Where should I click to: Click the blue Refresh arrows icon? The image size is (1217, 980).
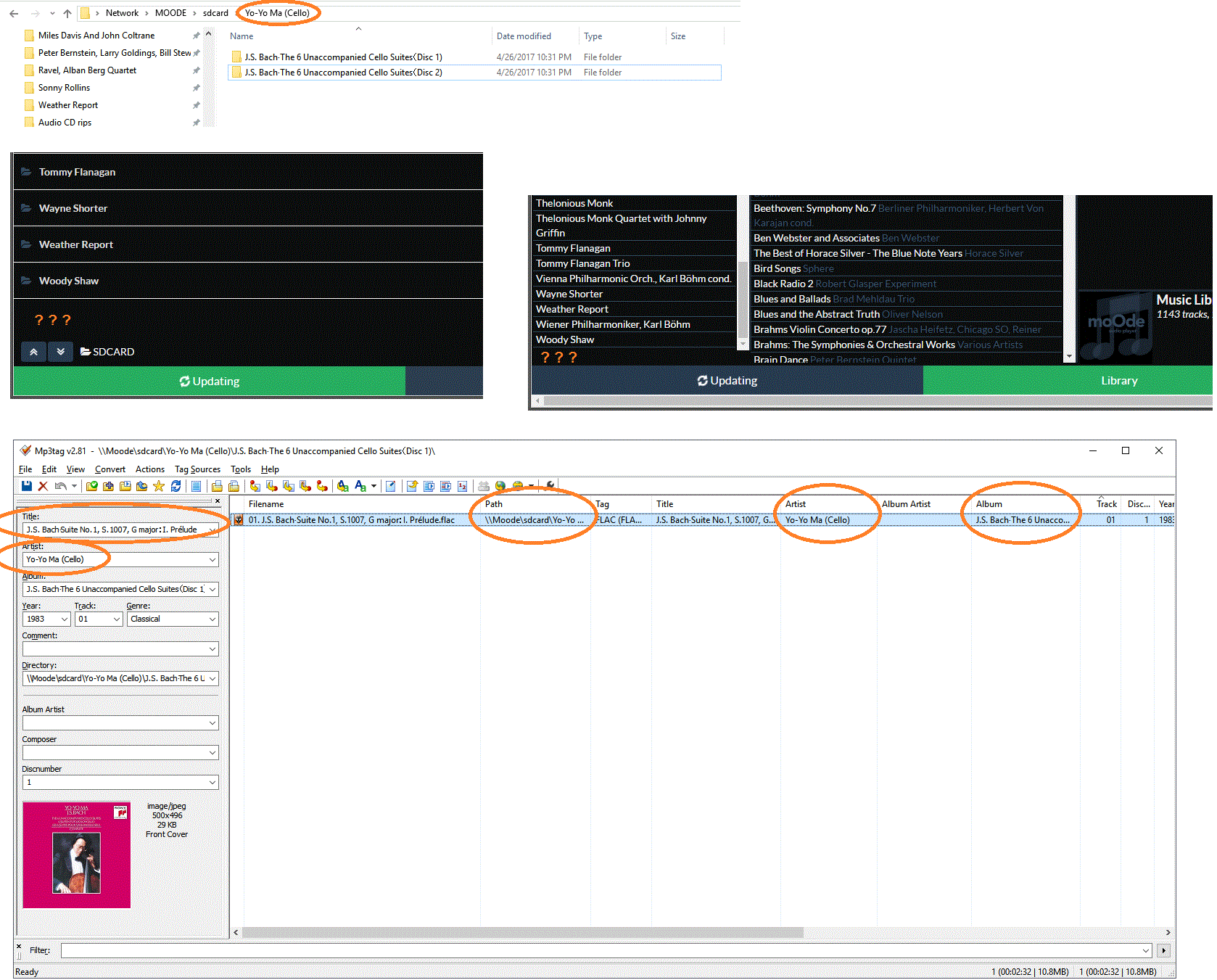coord(176,486)
